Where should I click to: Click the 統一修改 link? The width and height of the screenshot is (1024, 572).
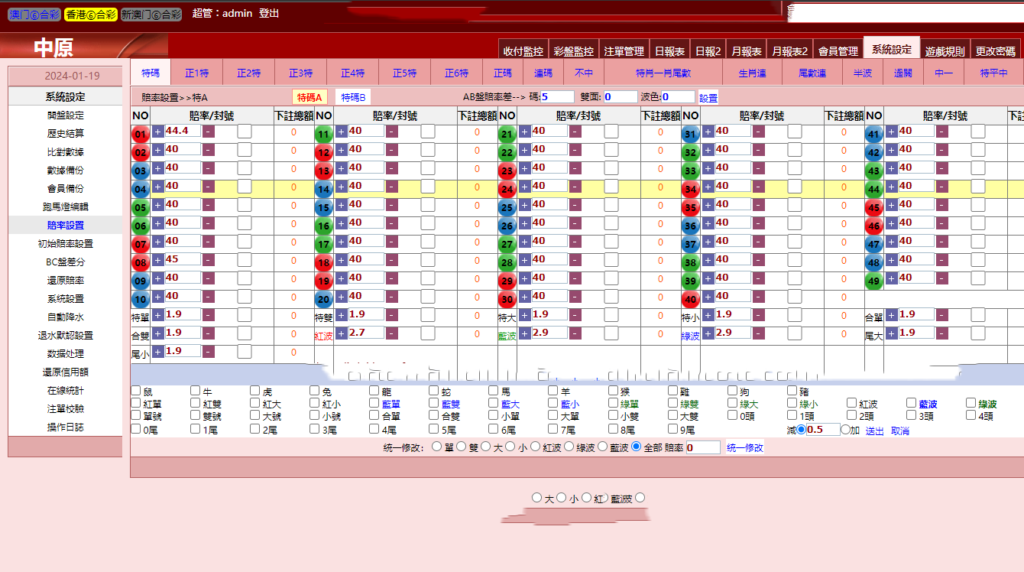click(x=744, y=448)
